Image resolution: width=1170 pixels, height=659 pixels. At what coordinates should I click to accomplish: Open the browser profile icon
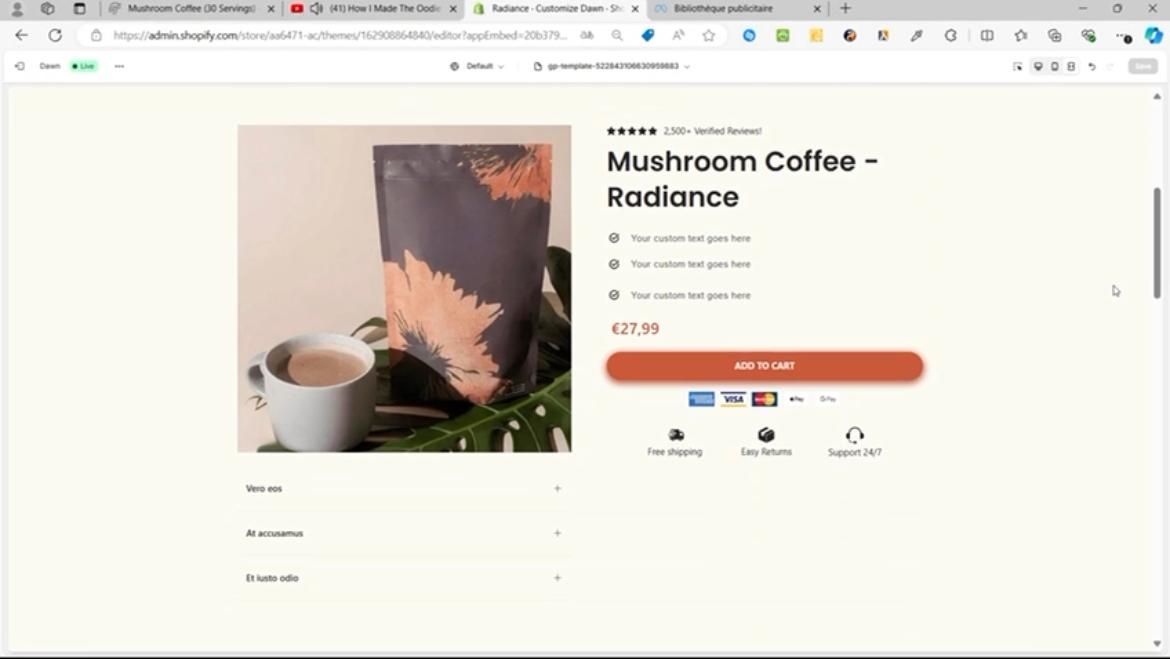(16, 9)
